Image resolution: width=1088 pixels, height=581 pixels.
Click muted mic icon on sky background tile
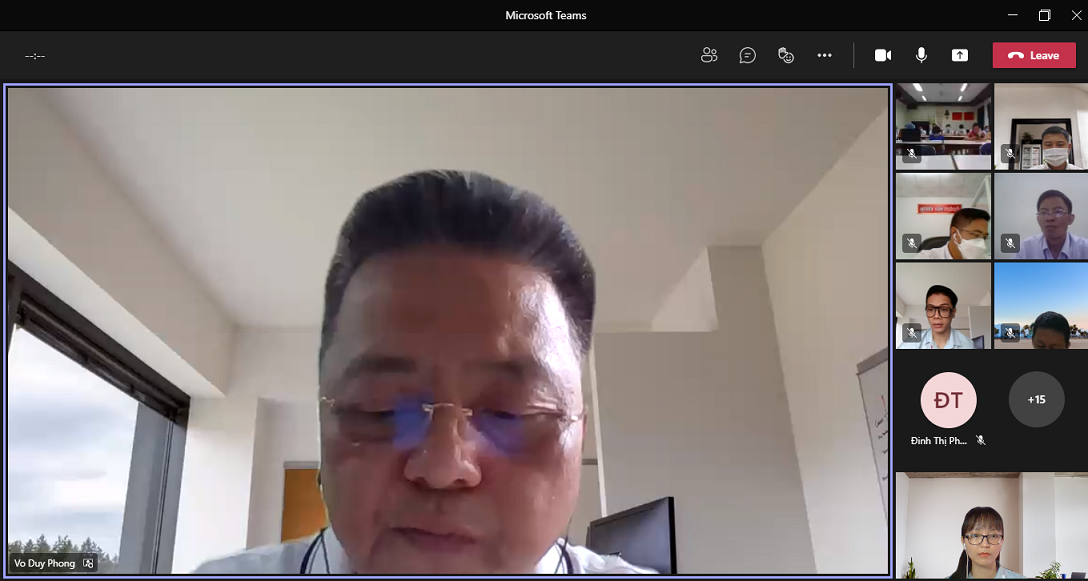1010,333
